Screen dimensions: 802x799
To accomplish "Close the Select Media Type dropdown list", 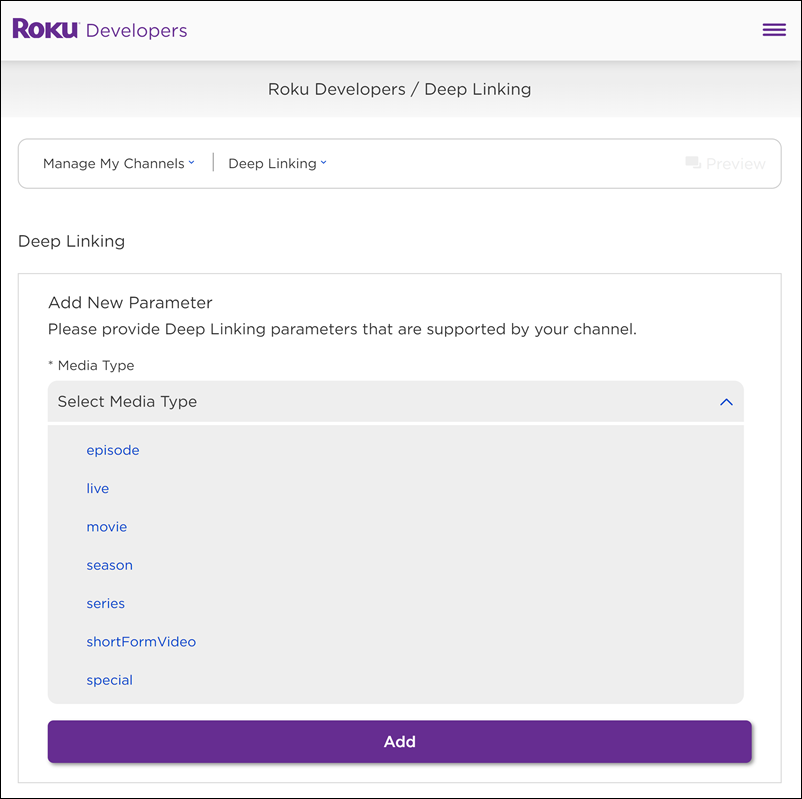I will (727, 401).
